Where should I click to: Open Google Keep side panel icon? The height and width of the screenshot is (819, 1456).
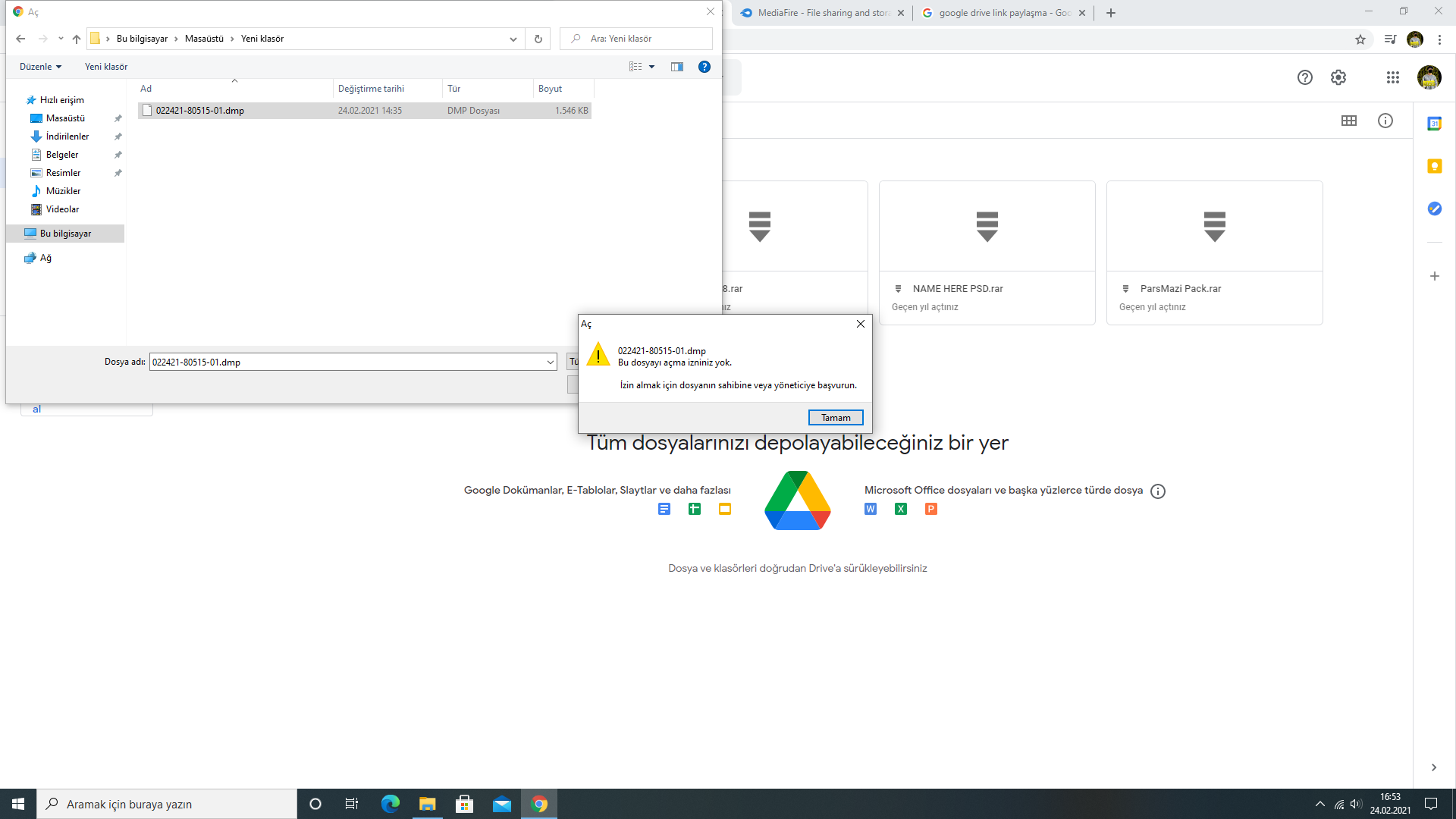tap(1434, 166)
